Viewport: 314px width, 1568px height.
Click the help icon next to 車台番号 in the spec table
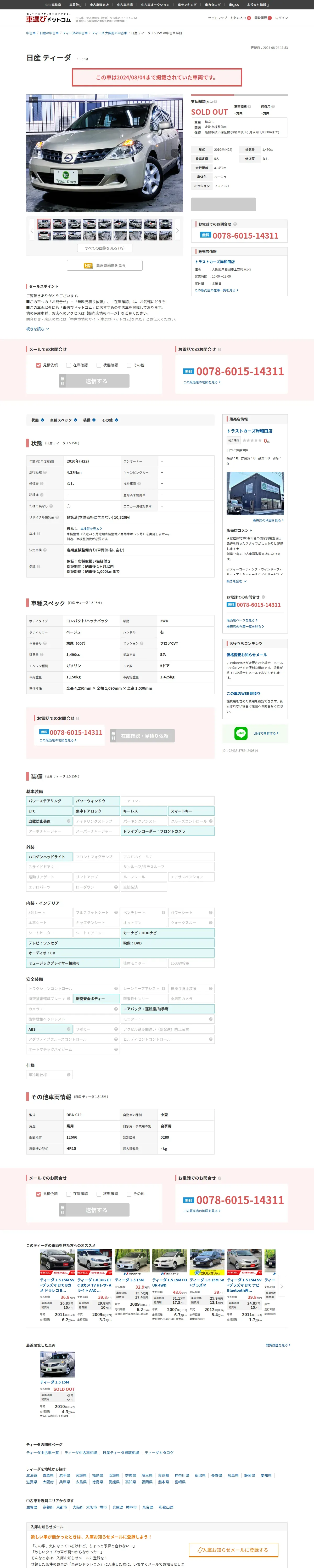click(x=44, y=643)
